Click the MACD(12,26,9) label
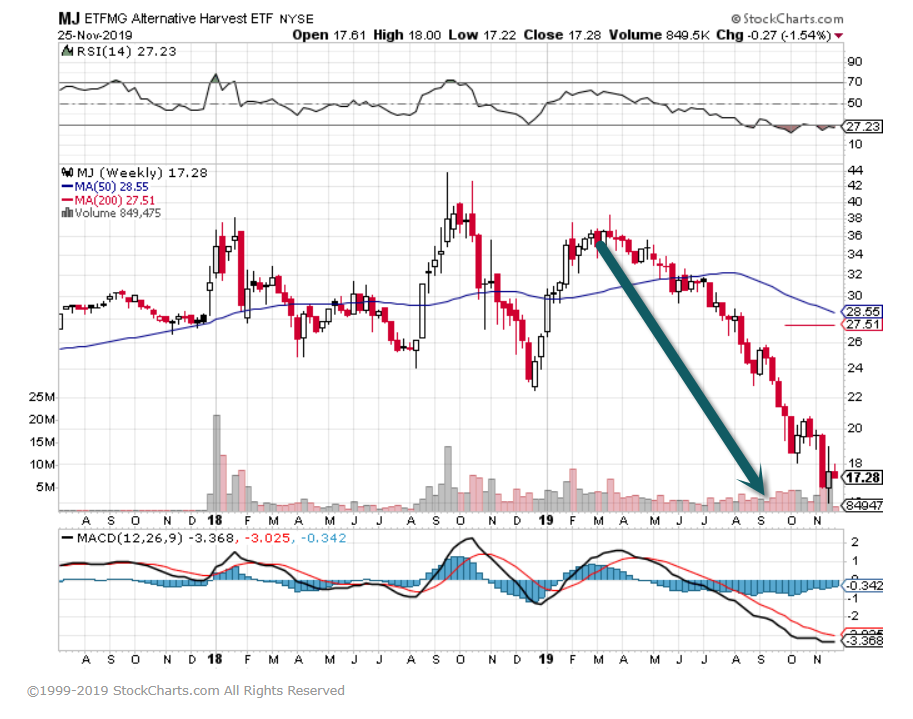The image size is (913, 719). [x=128, y=538]
